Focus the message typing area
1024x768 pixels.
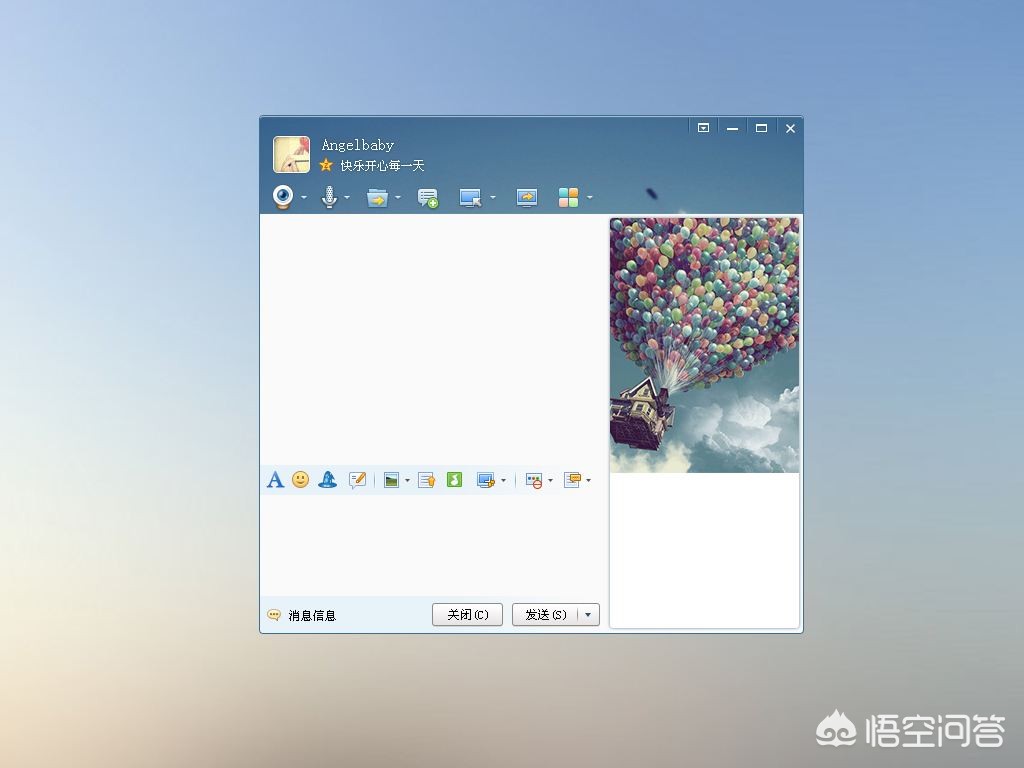434,545
